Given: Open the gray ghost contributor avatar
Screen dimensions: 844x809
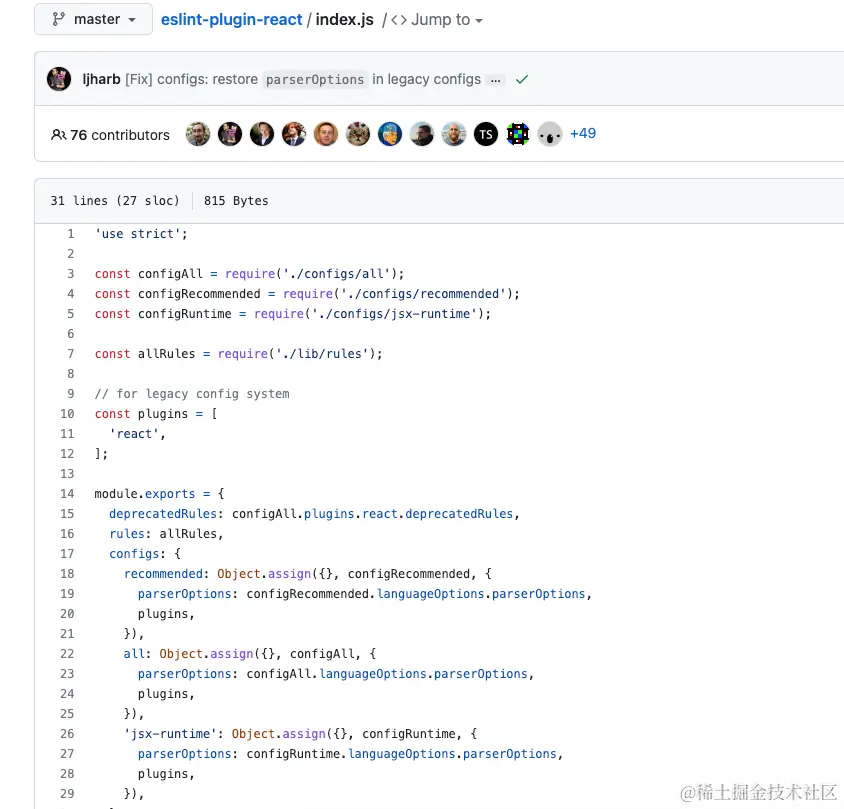Looking at the screenshot, I should pyautogui.click(x=550, y=134).
